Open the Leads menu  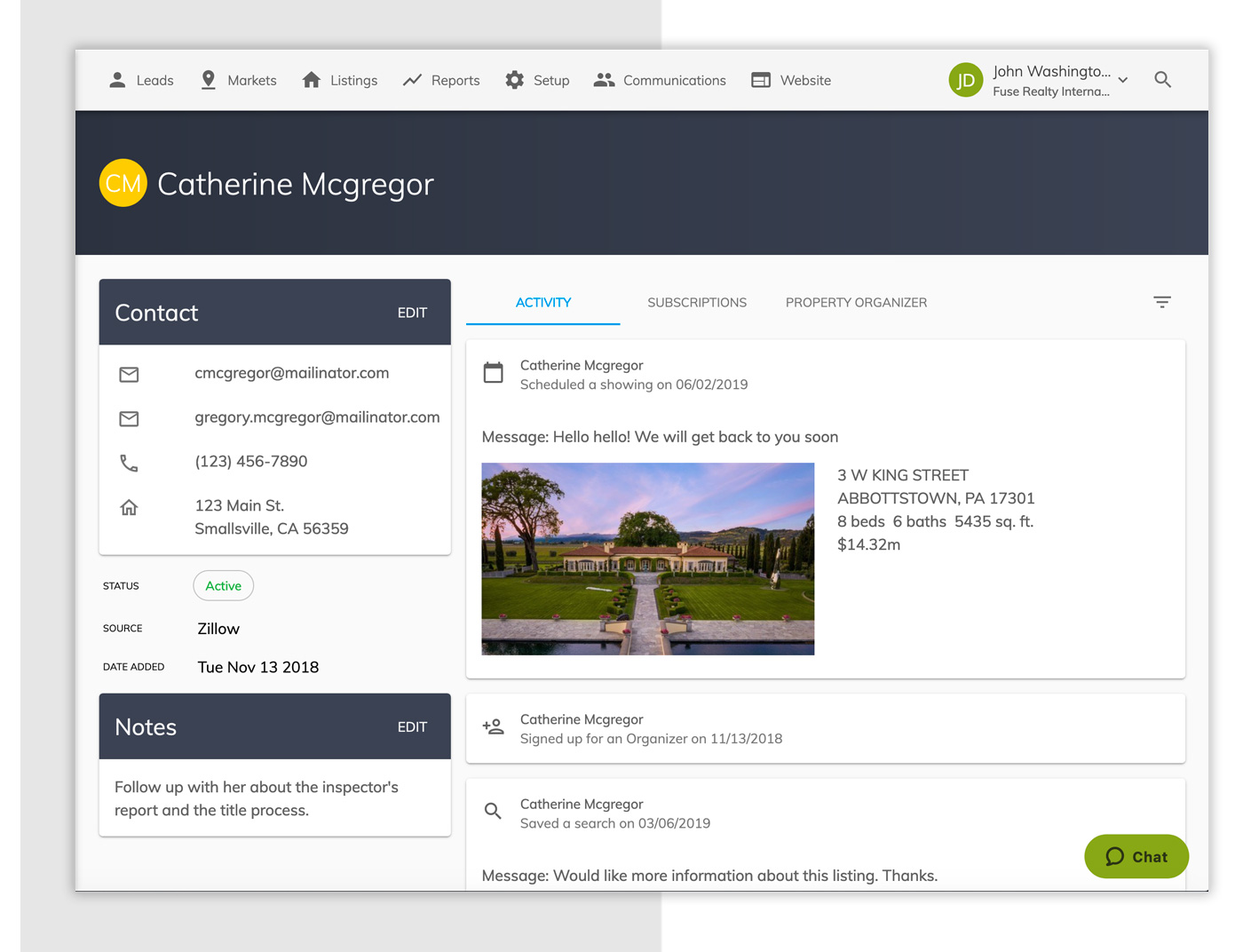pos(141,80)
